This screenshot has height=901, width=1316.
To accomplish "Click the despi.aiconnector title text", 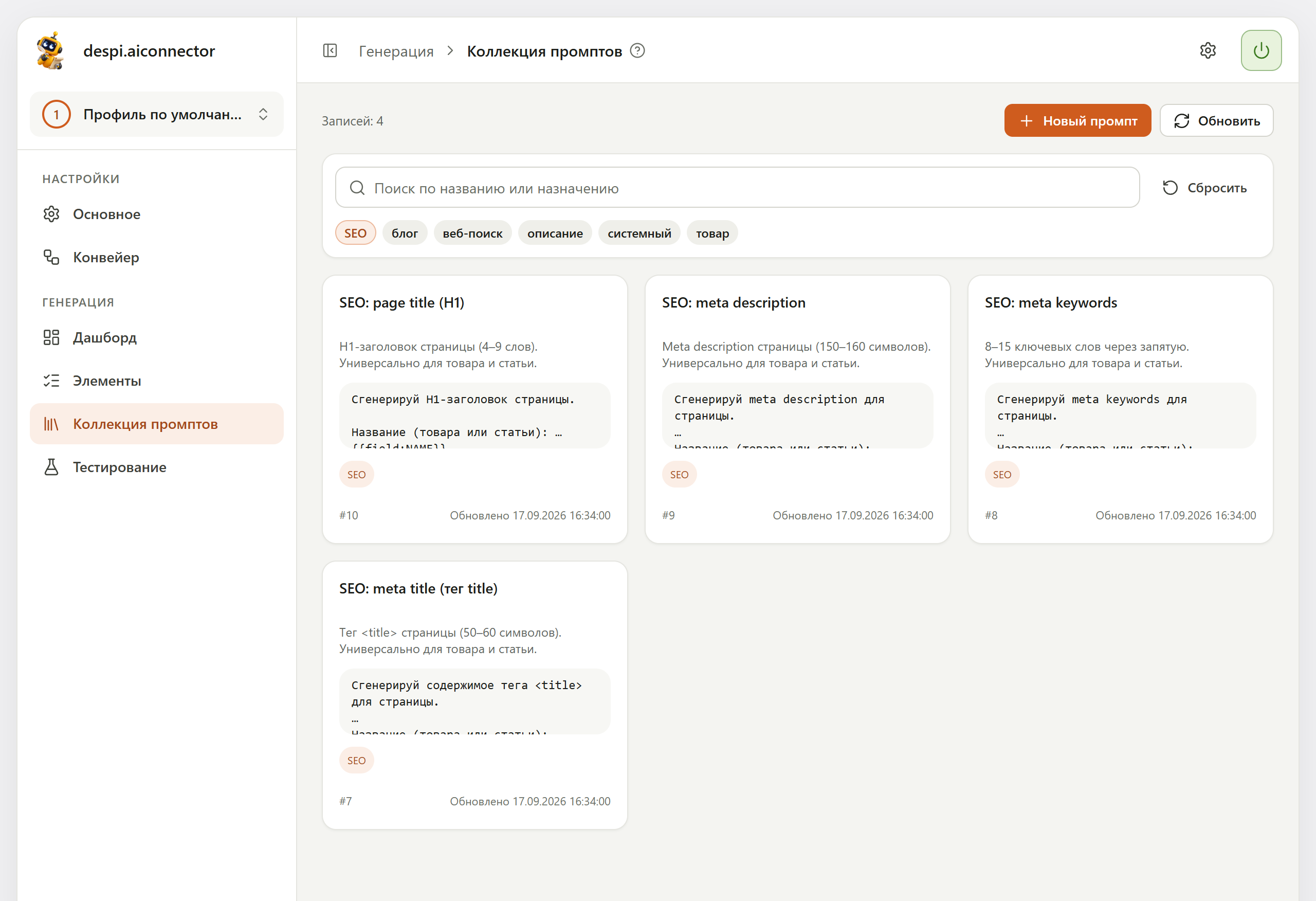I will (149, 51).
